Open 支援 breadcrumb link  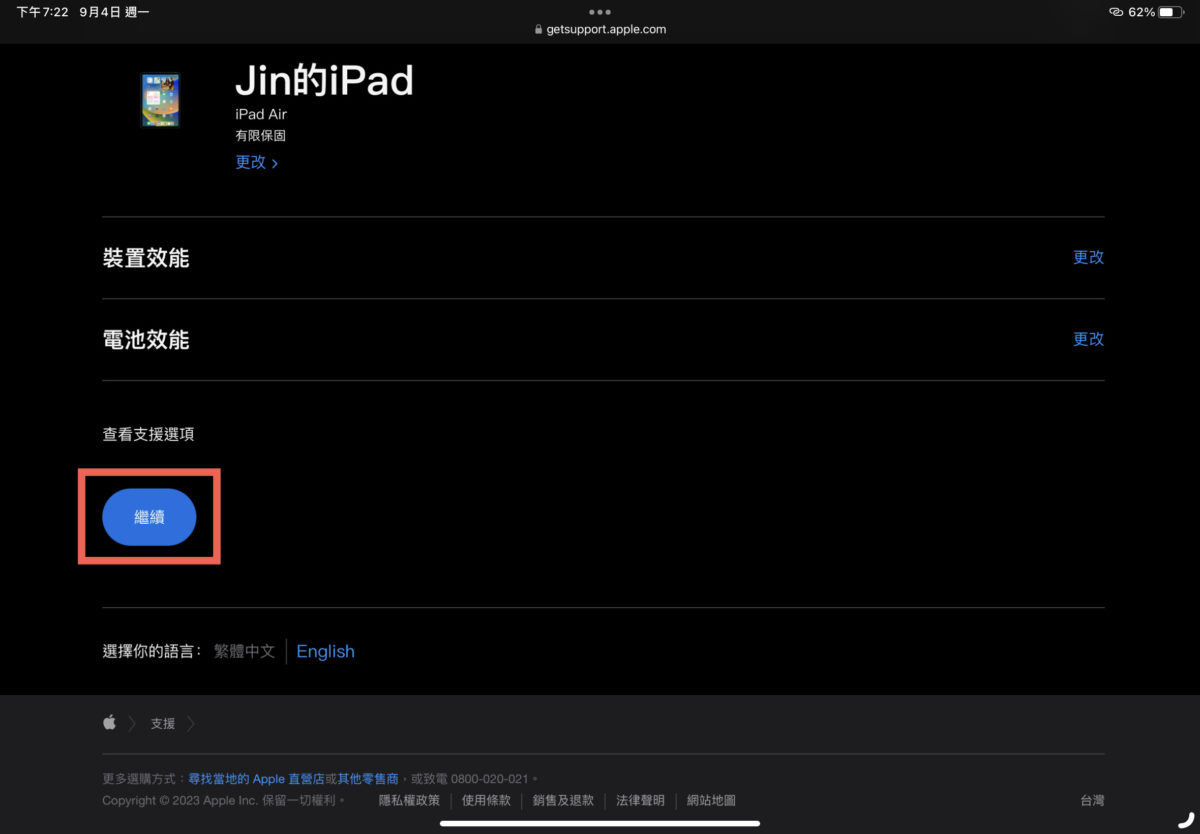(x=163, y=723)
